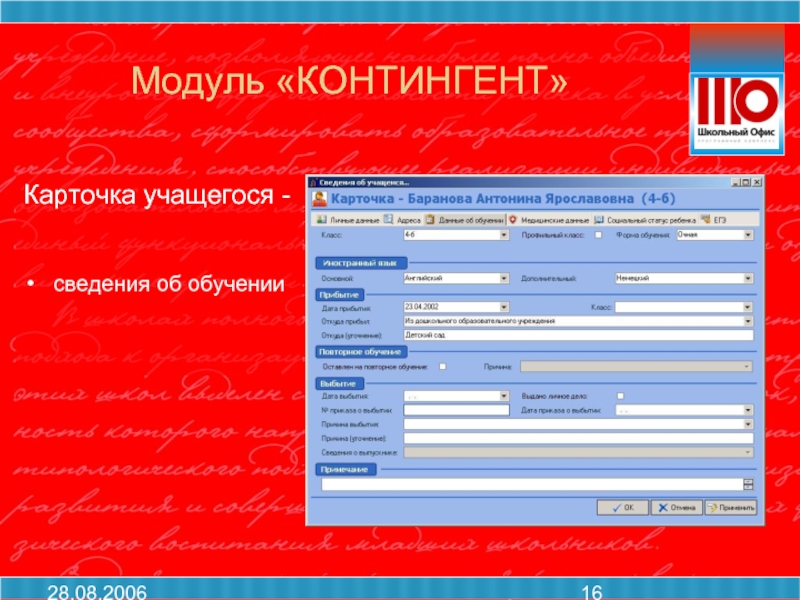Click the № приказа о выбытии field

point(457,410)
